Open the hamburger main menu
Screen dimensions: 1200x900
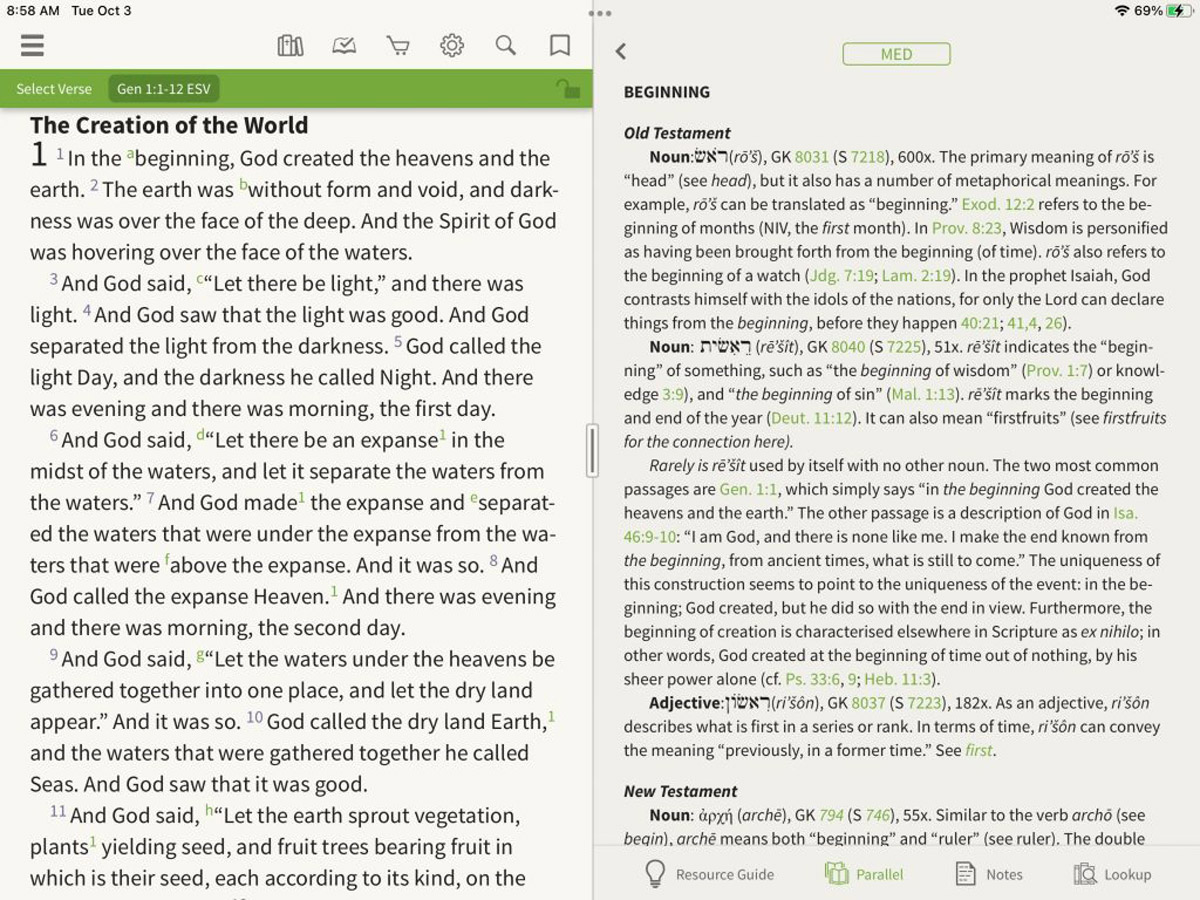pos(32,45)
